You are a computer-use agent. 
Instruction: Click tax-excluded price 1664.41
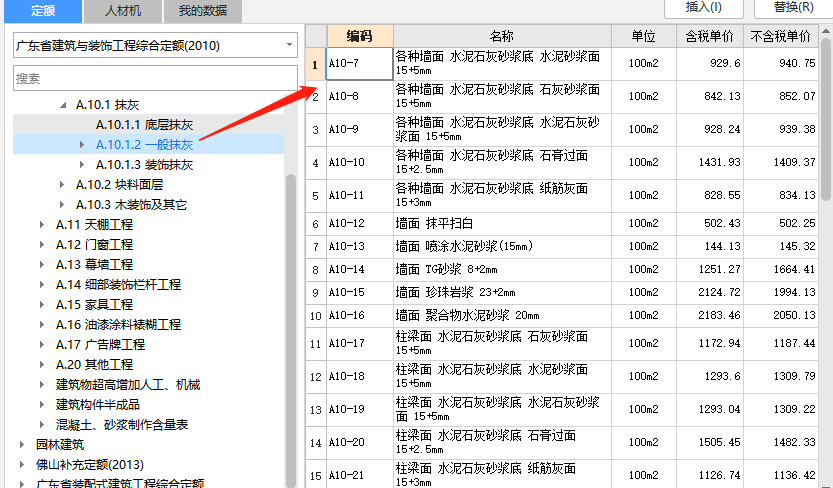(x=780, y=270)
